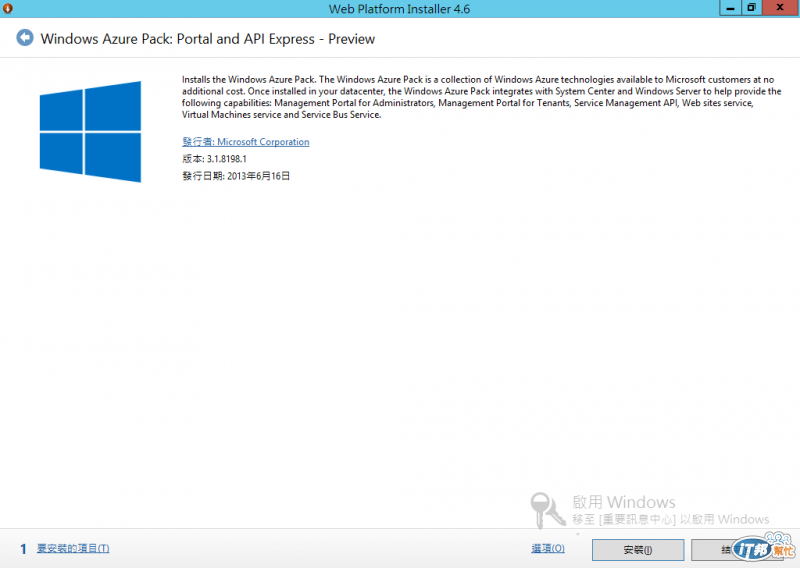Click the blue back arrow icon
This screenshot has height=568, width=800.
pyautogui.click(x=24, y=38)
